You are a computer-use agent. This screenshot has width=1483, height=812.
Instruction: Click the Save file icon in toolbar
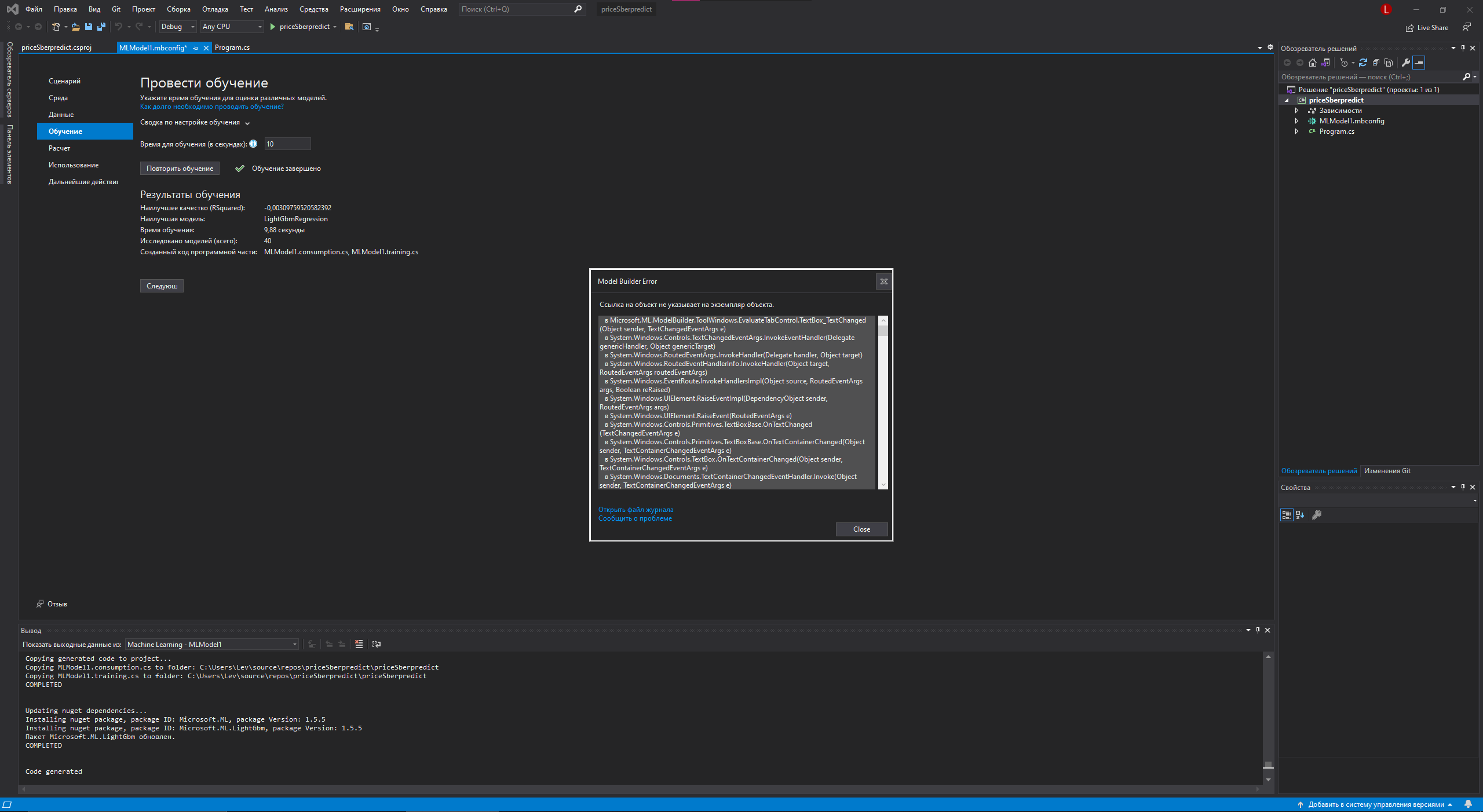[88, 27]
